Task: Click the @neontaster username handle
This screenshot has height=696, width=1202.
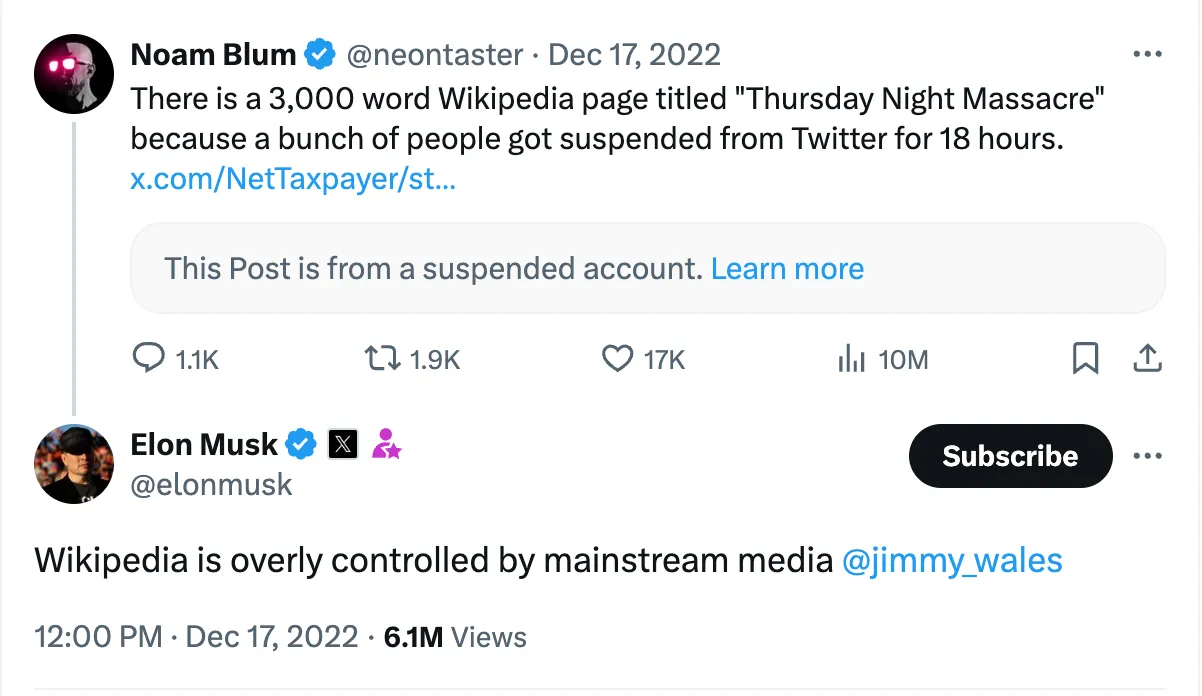Action: 432,54
